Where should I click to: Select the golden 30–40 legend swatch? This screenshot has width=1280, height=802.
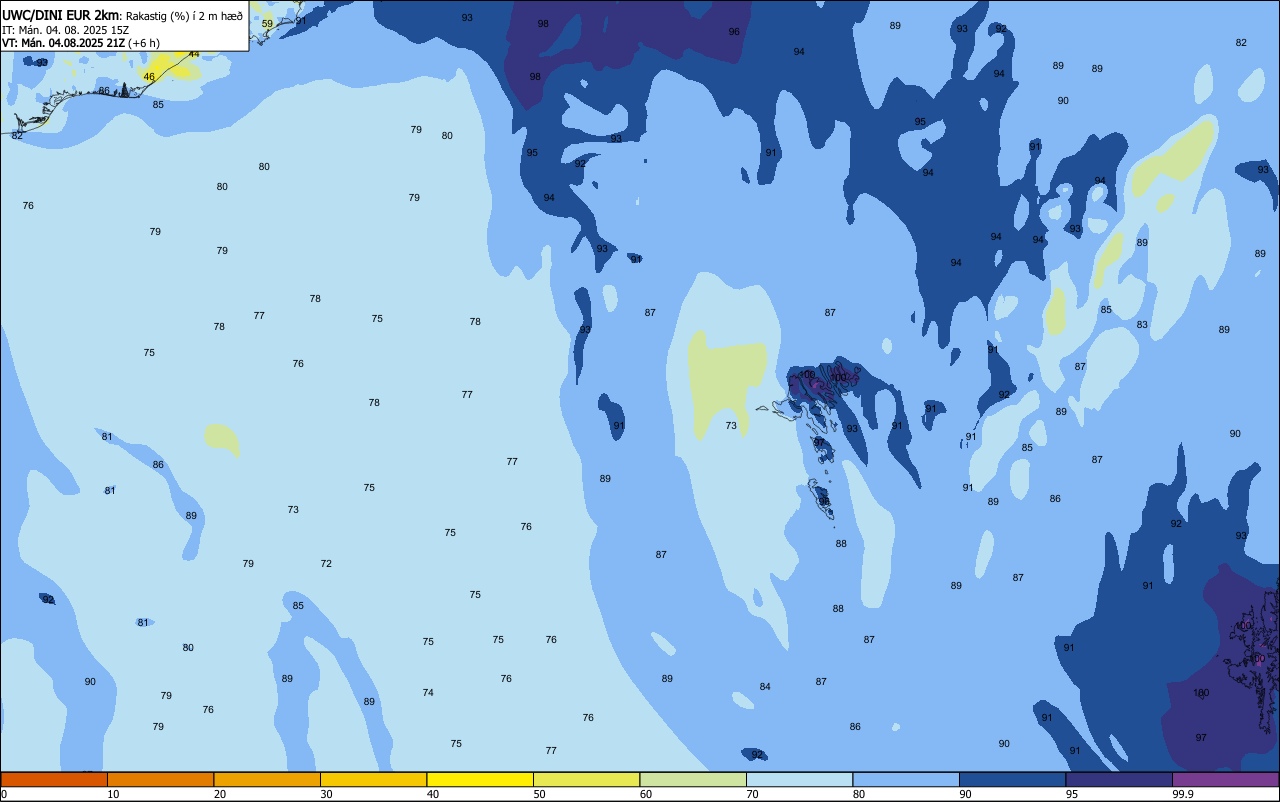tap(373, 779)
